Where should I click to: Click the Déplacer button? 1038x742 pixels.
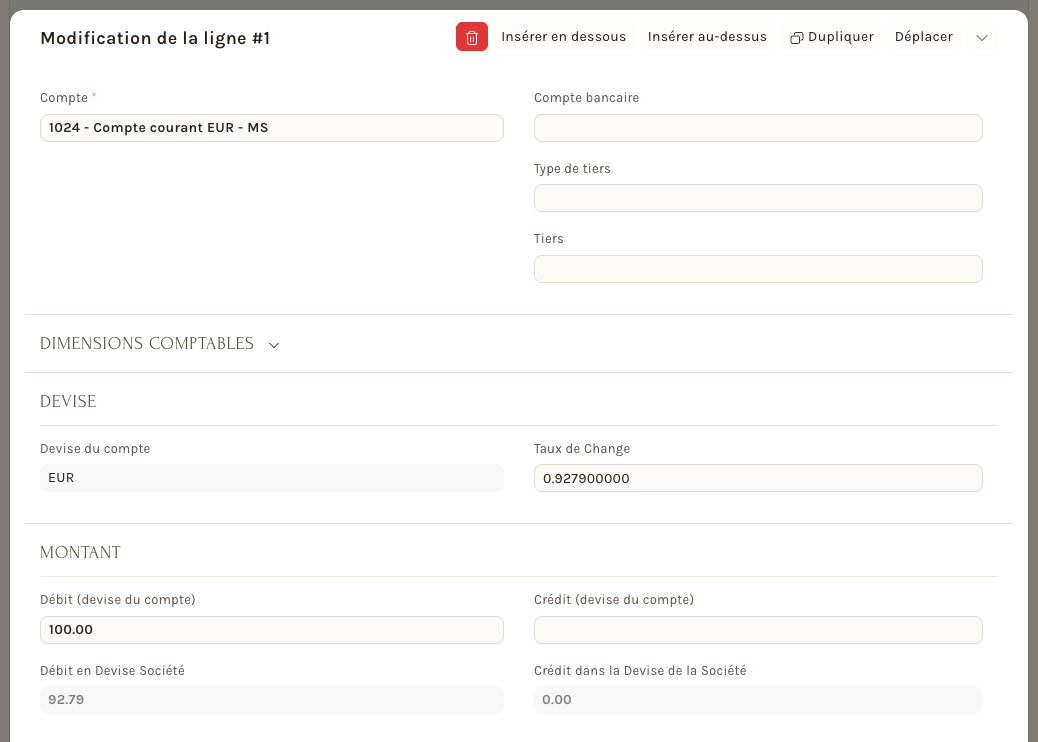pyautogui.click(x=923, y=37)
